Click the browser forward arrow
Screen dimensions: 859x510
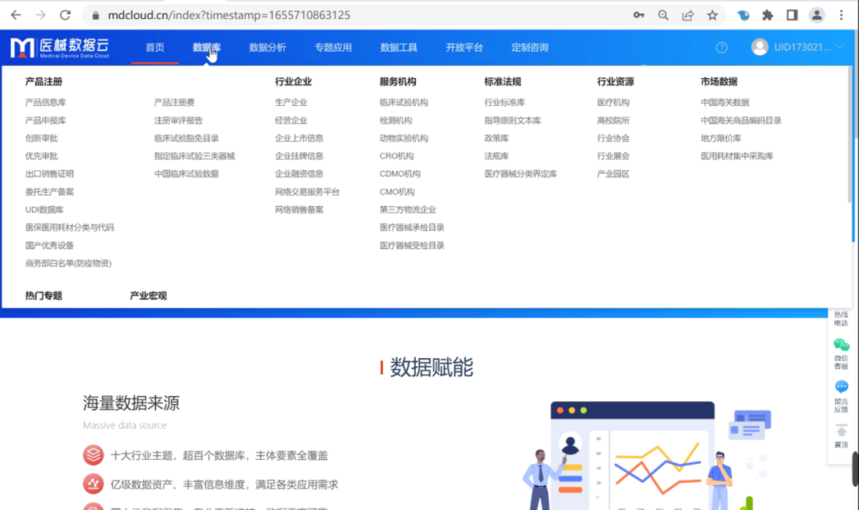pyautogui.click(x=41, y=15)
